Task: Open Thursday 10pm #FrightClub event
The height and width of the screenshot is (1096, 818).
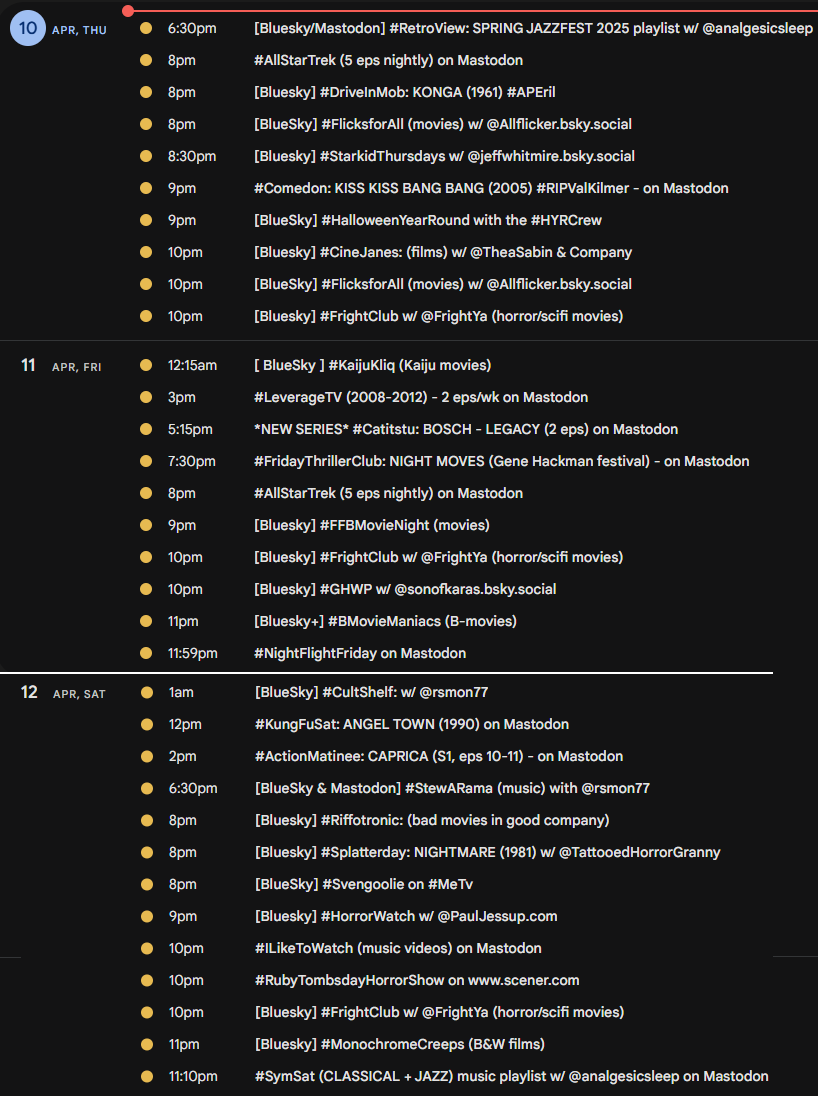Action: click(439, 317)
